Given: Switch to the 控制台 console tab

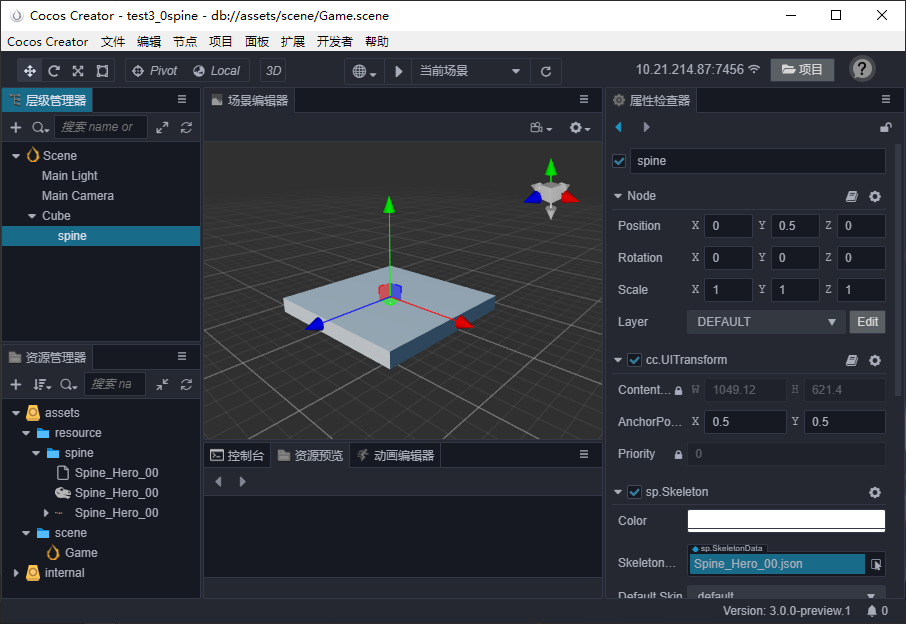Looking at the screenshot, I should point(237,455).
